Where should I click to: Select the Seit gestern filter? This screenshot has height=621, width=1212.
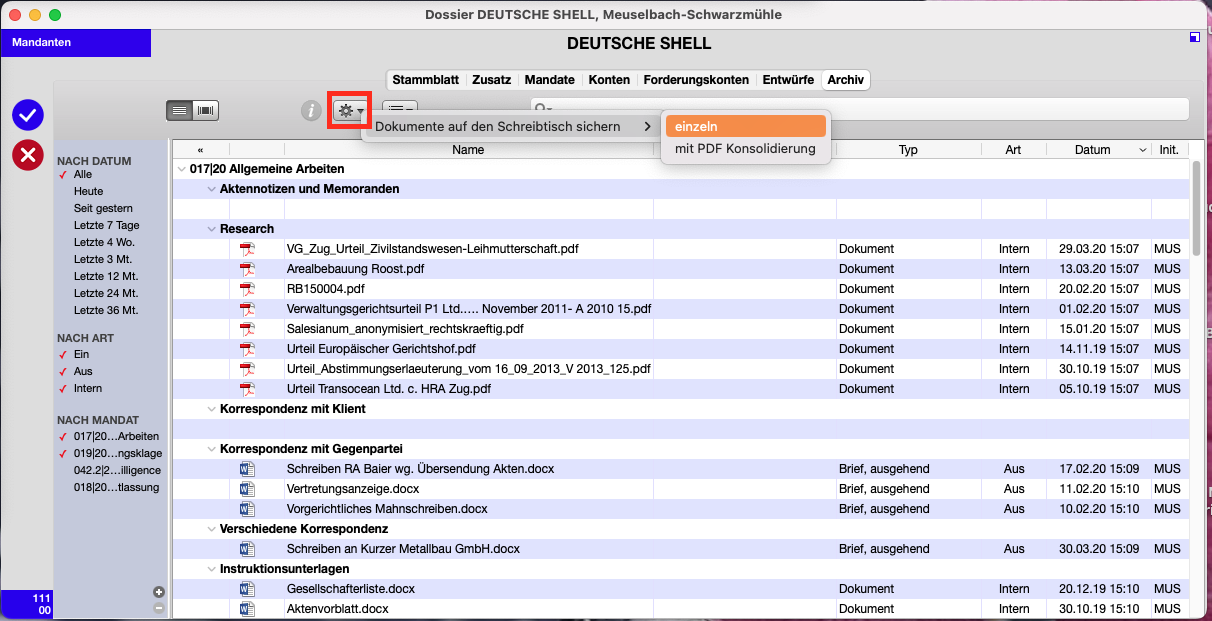pos(103,208)
